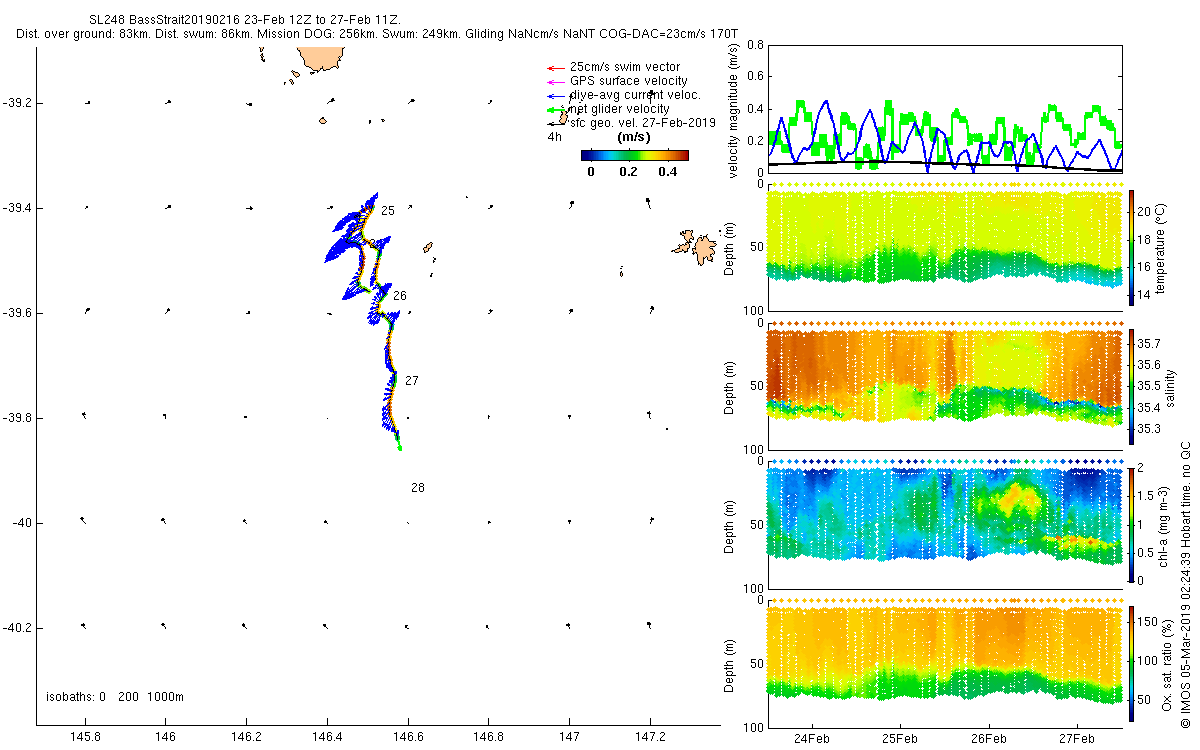
Task: Click the 35.3 salinity colorbar tick
Action: 1150,429
